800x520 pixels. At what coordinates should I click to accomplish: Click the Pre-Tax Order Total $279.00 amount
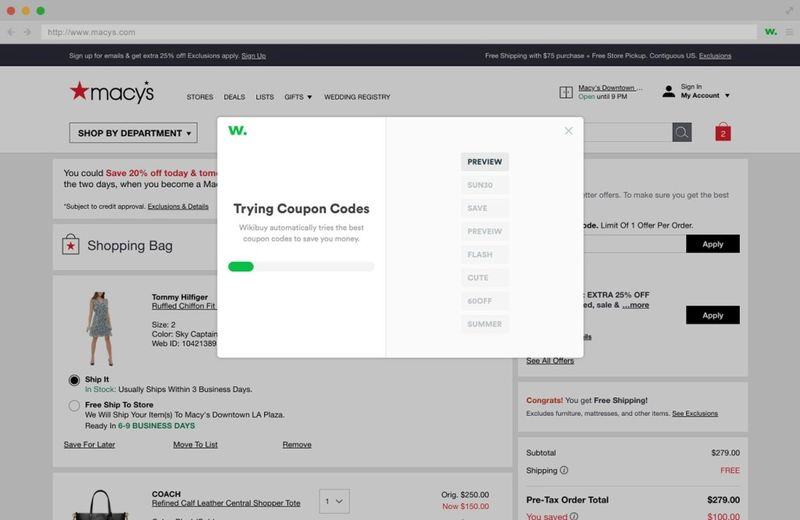point(723,500)
